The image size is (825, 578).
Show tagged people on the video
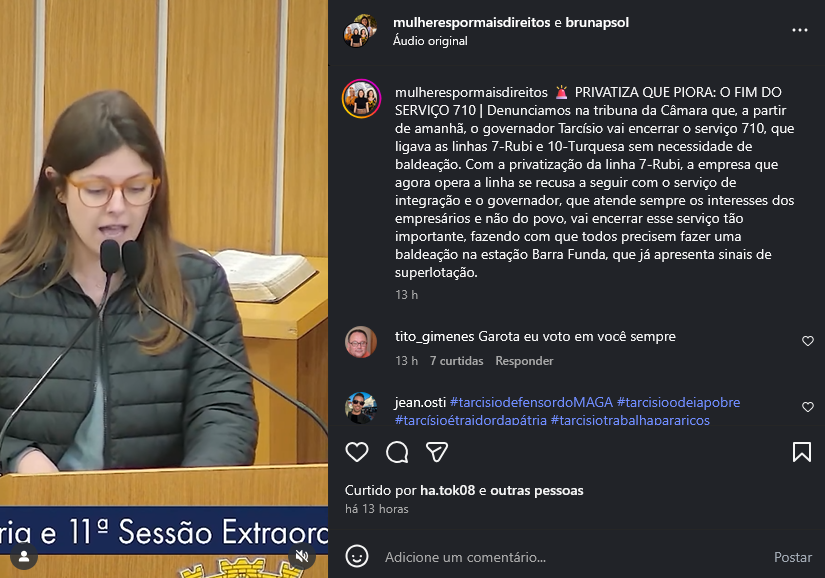[x=24, y=556]
